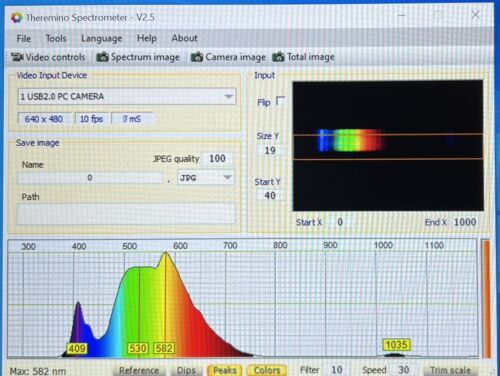Viewport: 500px width, 376px height.
Task: Click the Trim scale button
Action: point(450,370)
